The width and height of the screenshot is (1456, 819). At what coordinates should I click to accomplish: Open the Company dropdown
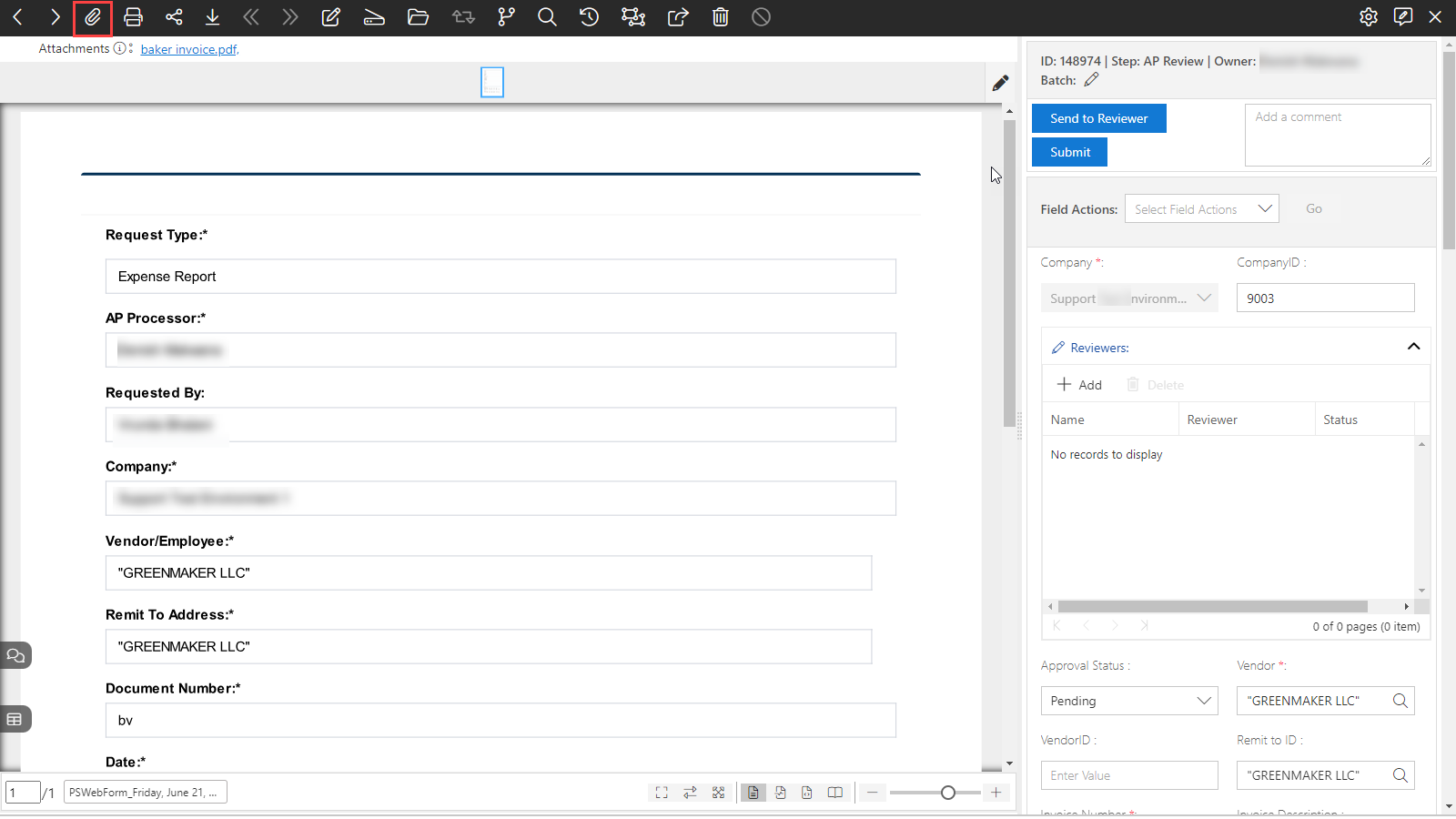click(x=1129, y=298)
